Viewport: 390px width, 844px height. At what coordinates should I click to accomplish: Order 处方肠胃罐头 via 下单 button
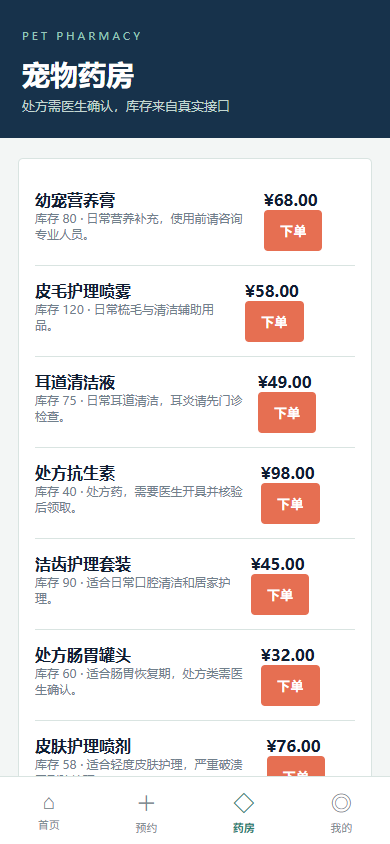click(290, 685)
